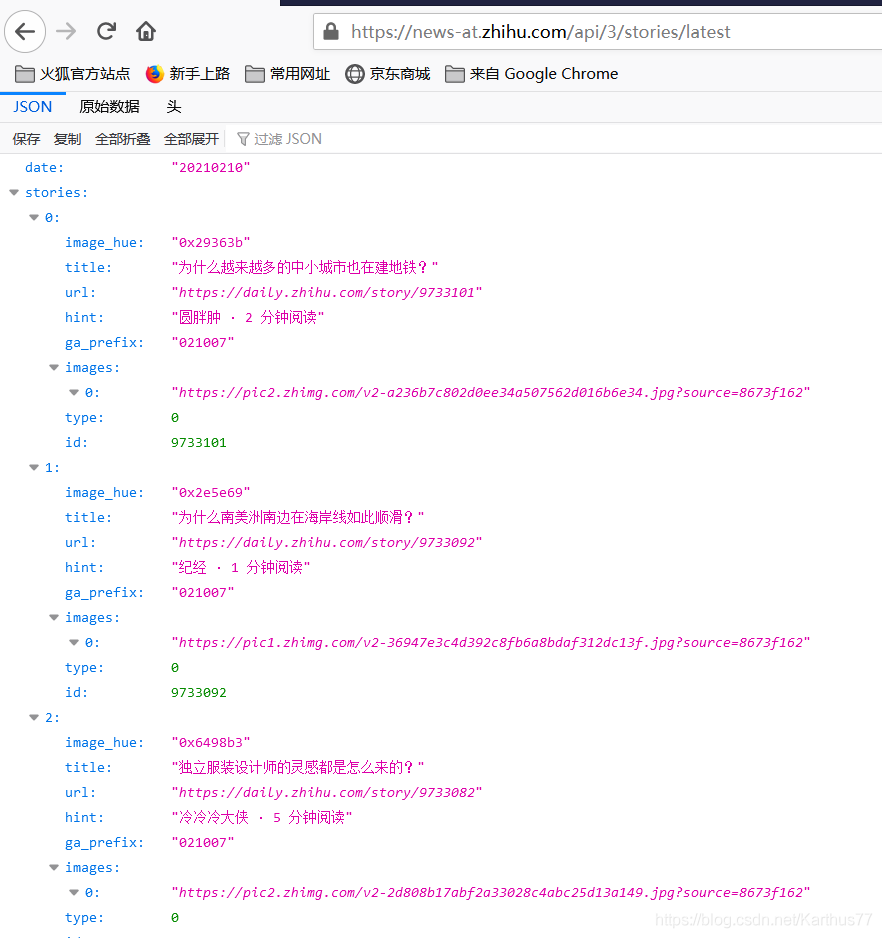882x938 pixels.
Task: Click 全部折叠 to collapse all
Action: pos(123,139)
